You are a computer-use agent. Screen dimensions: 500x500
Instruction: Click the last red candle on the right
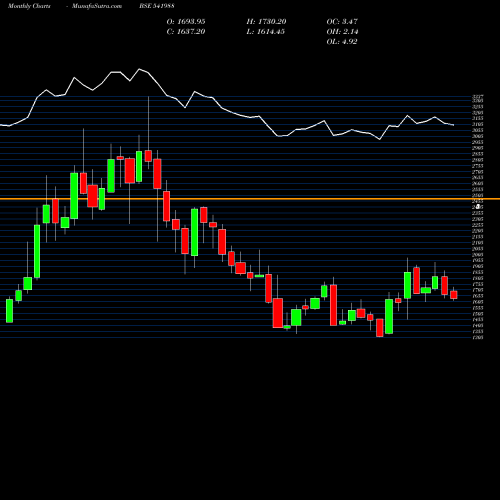pyautogui.click(x=454, y=295)
